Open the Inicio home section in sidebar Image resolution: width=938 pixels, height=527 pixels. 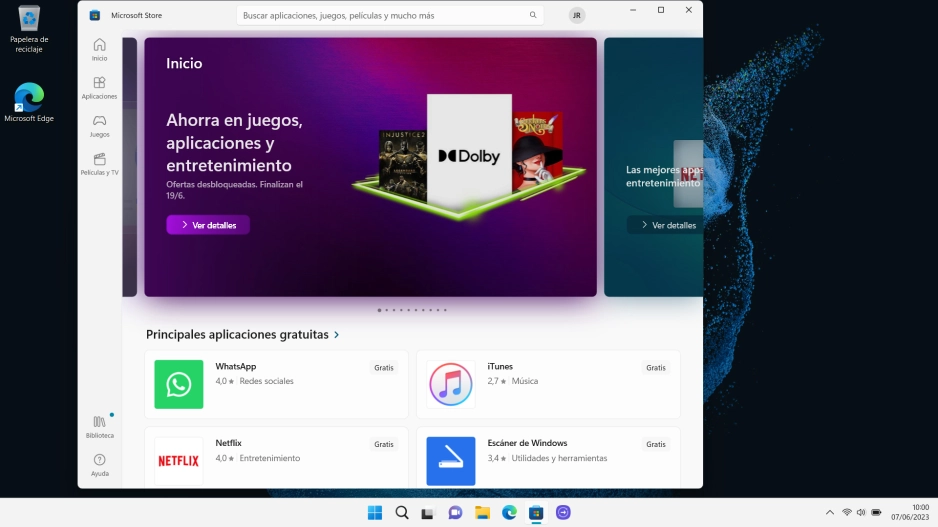tap(99, 50)
